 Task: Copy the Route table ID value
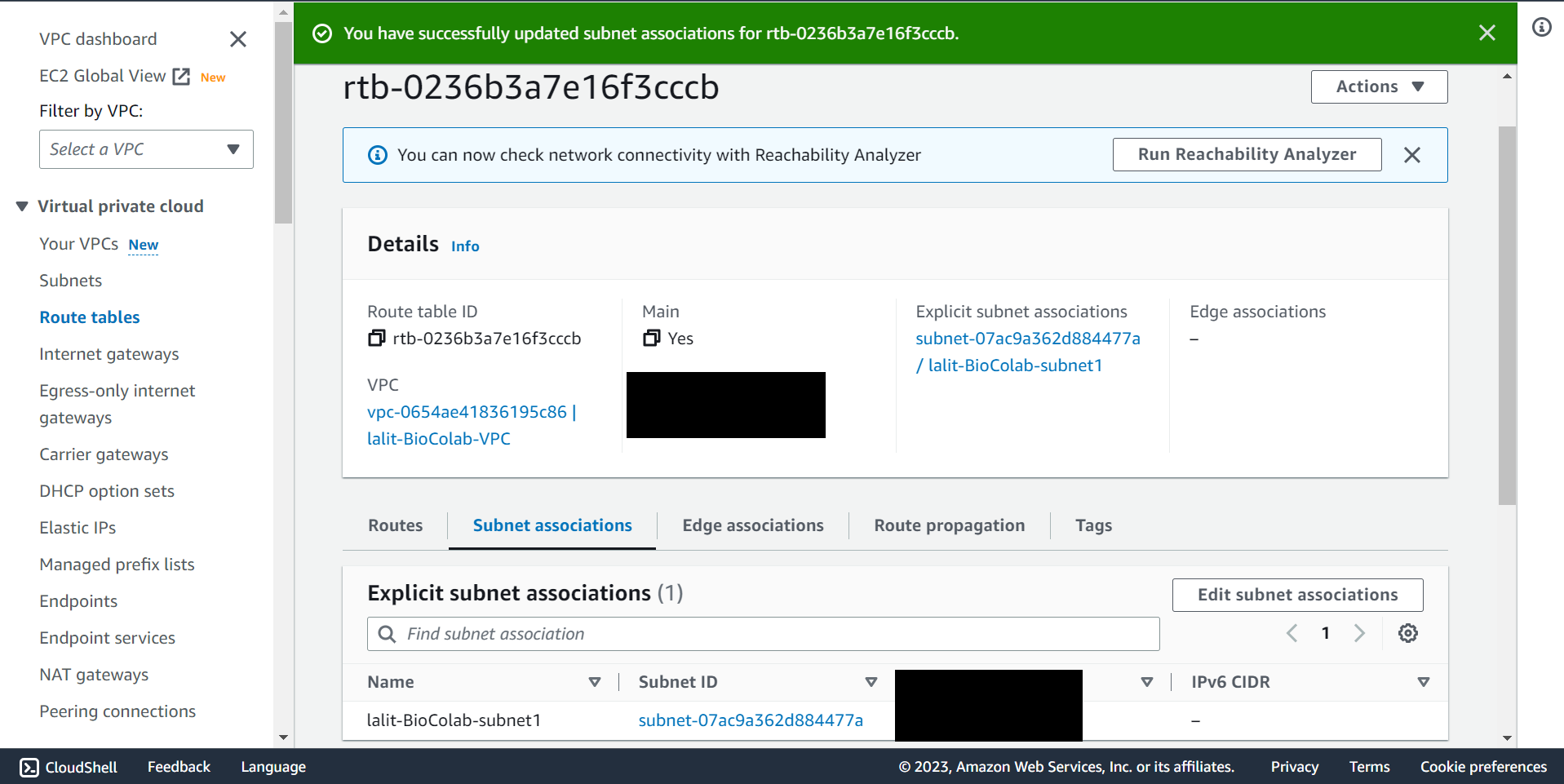pyautogui.click(x=376, y=338)
